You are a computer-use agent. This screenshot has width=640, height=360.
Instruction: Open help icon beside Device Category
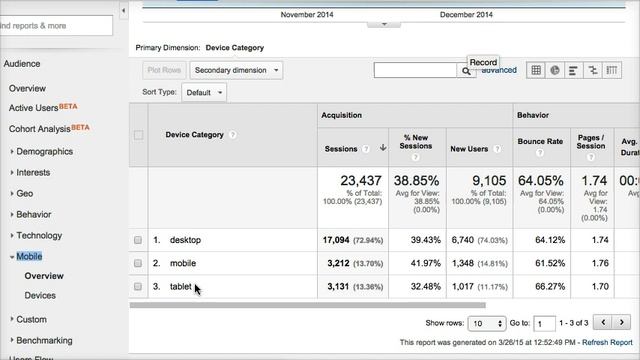click(233, 135)
